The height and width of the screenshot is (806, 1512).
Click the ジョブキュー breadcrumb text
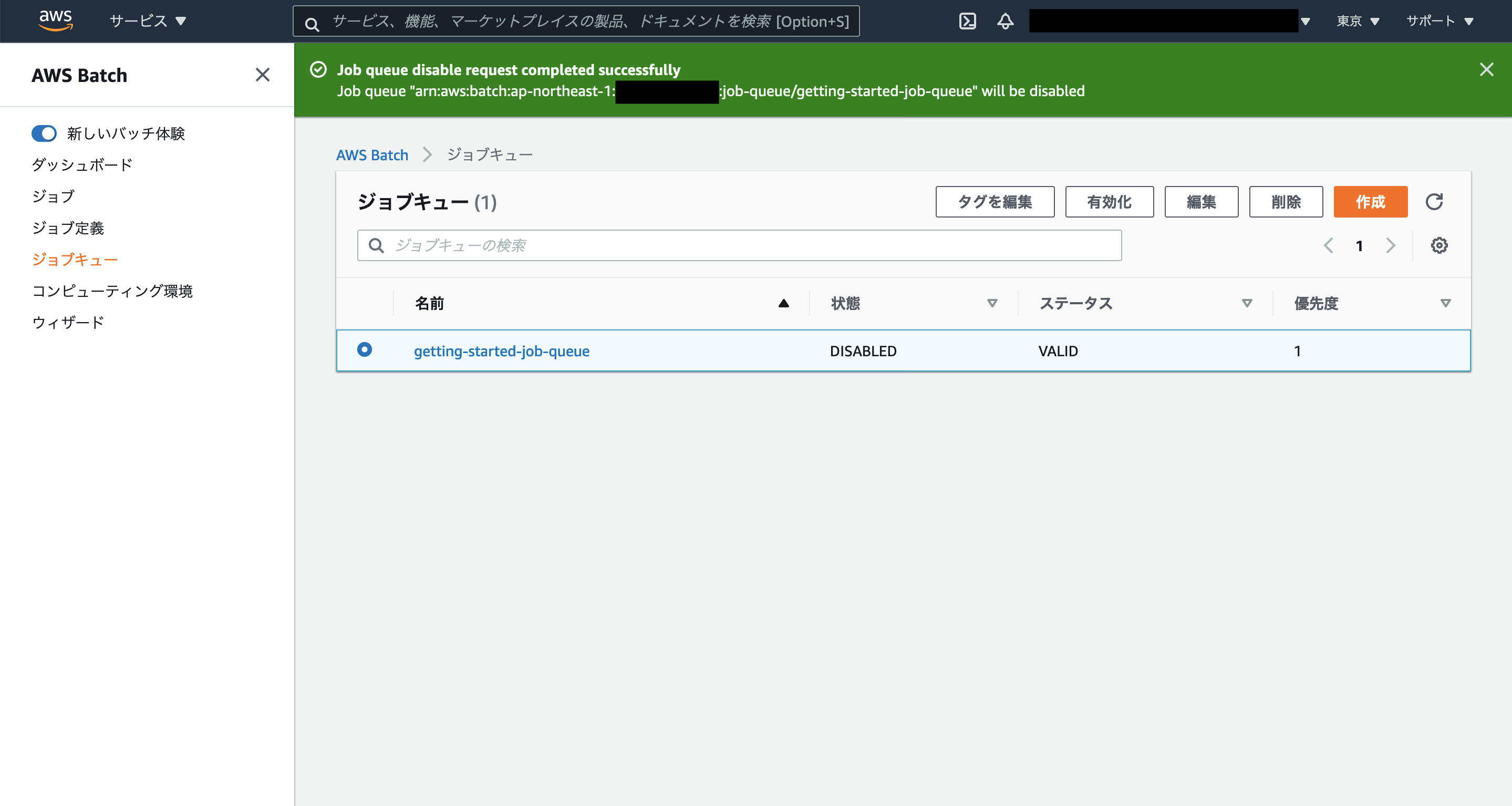(x=490, y=155)
